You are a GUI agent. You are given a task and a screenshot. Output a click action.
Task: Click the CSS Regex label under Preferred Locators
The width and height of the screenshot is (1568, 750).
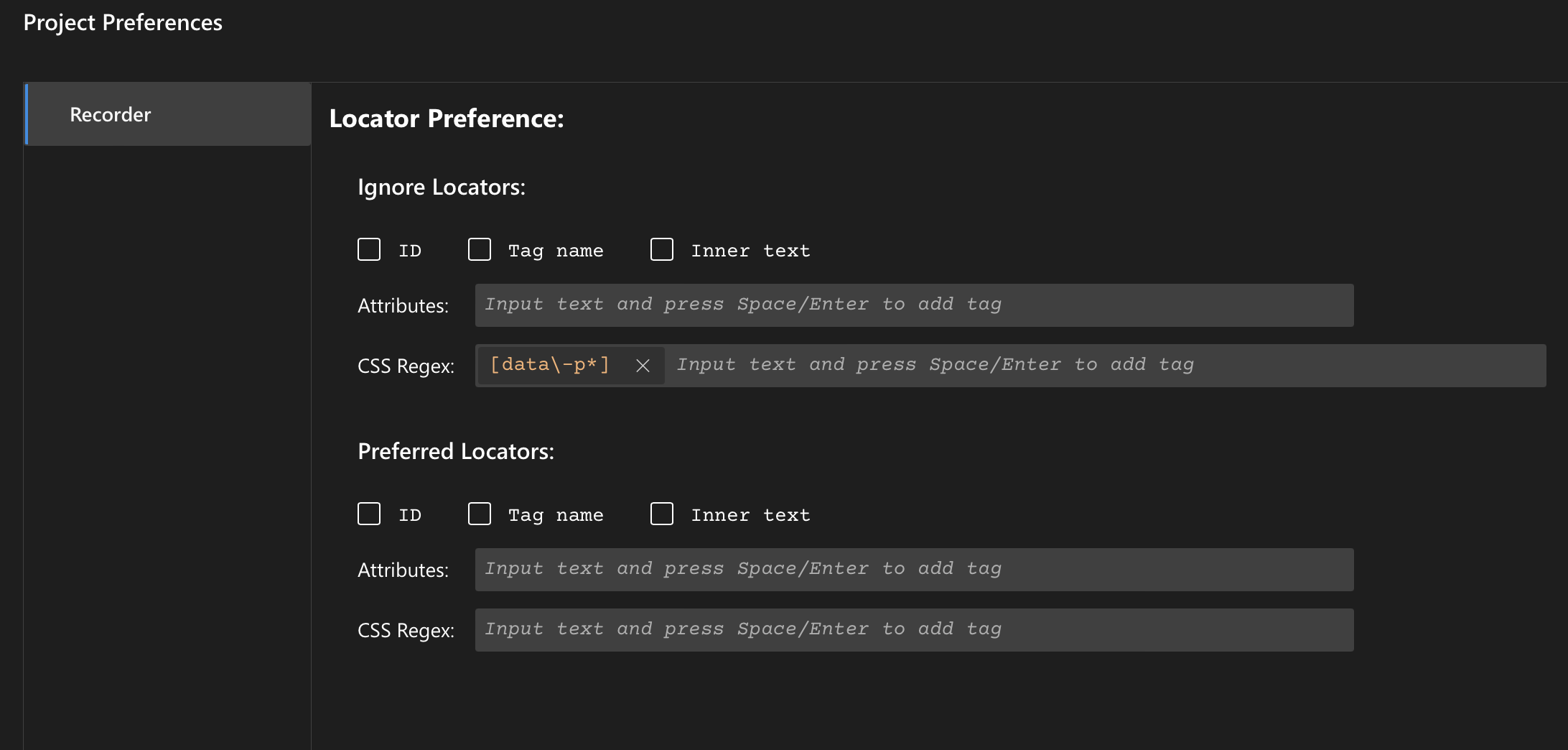pyautogui.click(x=406, y=631)
